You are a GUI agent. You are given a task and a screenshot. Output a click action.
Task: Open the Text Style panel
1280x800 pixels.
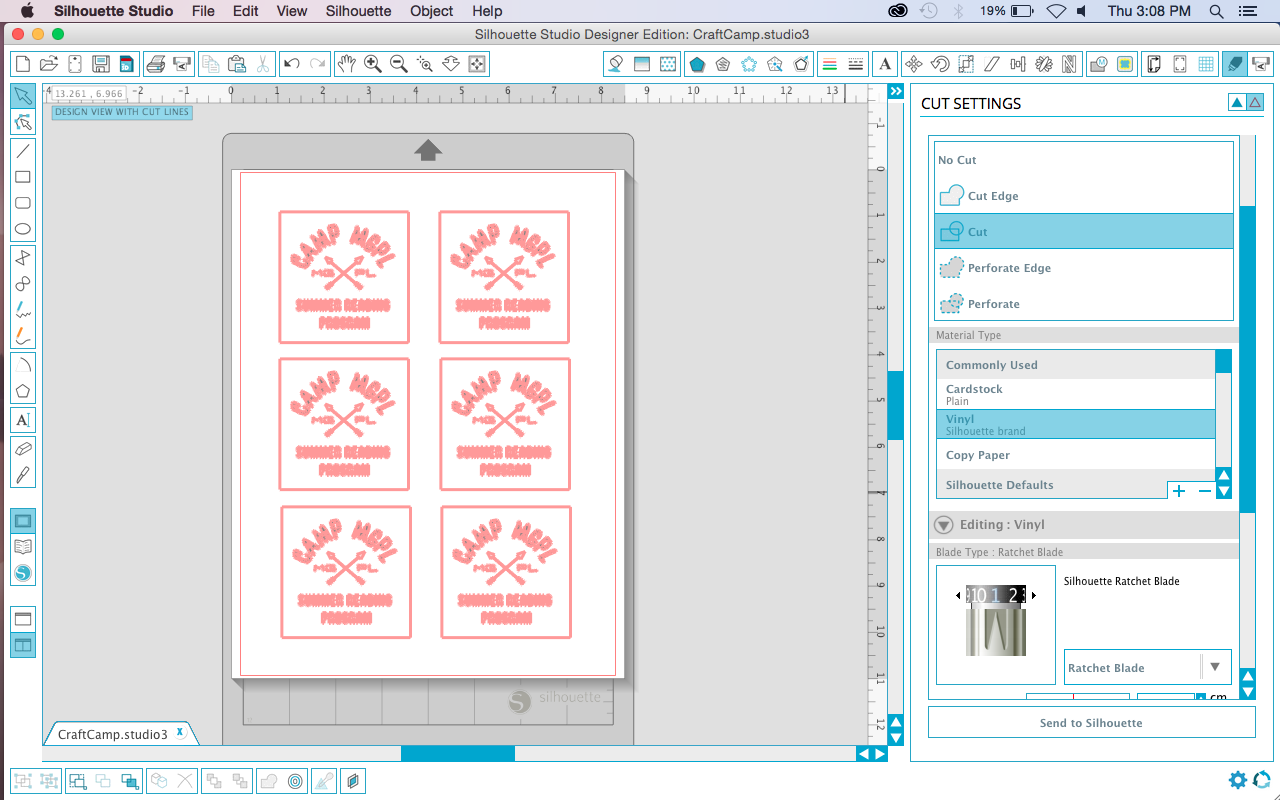pyautogui.click(x=885, y=64)
